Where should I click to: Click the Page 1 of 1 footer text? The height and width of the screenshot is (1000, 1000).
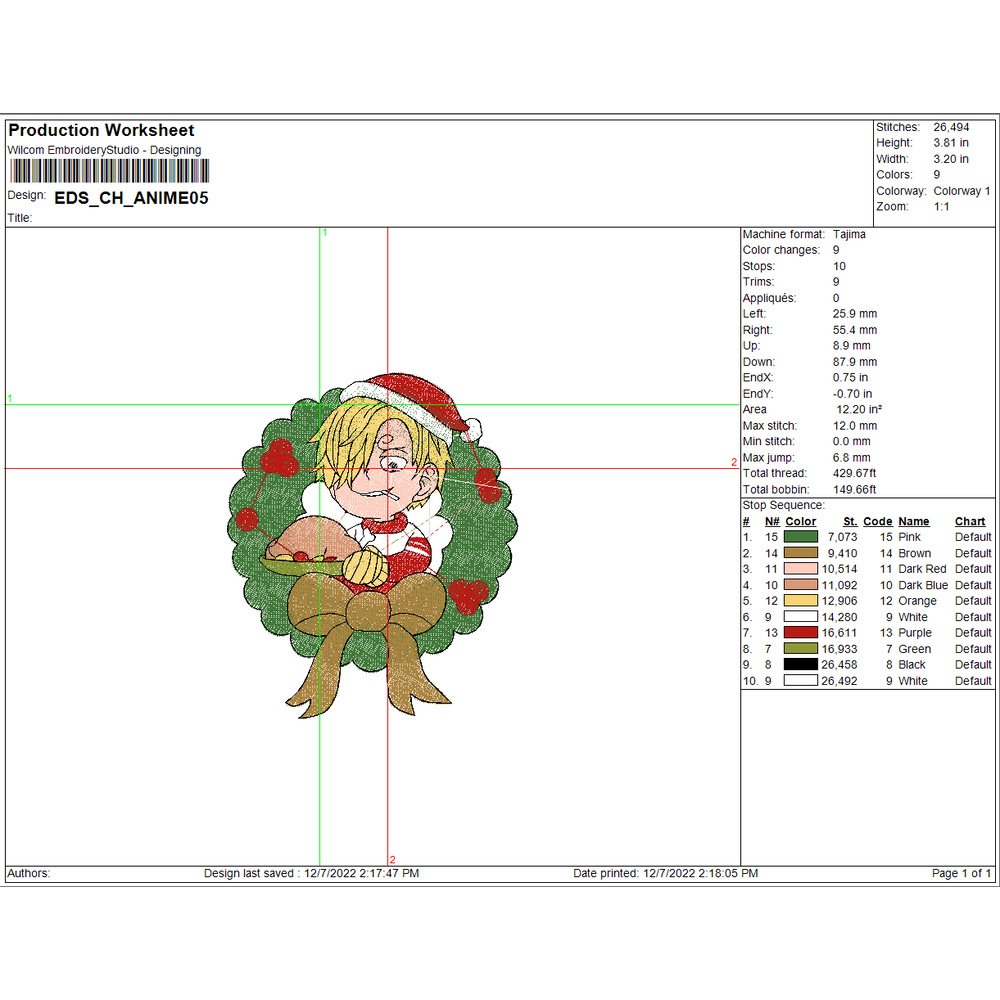click(x=961, y=873)
